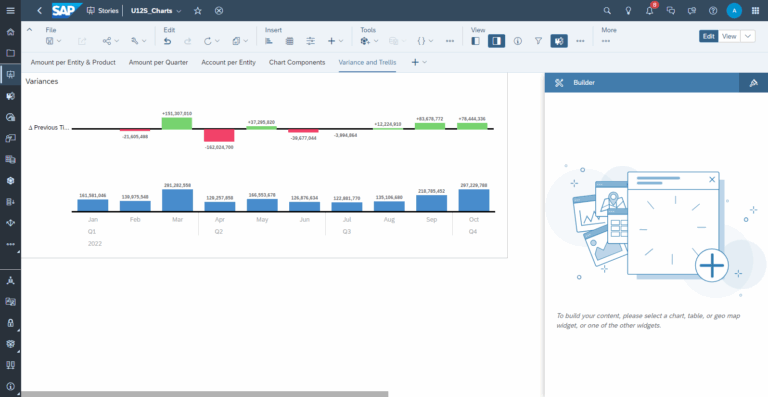Open the Account per Entity tab
768x397 pixels.
pyautogui.click(x=228, y=62)
